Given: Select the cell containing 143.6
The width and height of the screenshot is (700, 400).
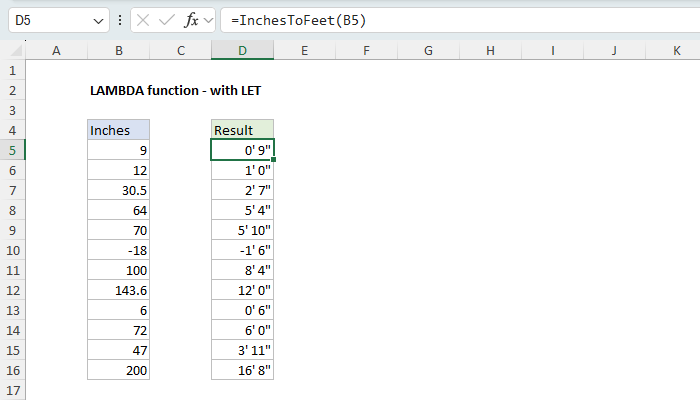Looking at the screenshot, I should pyautogui.click(x=119, y=291).
